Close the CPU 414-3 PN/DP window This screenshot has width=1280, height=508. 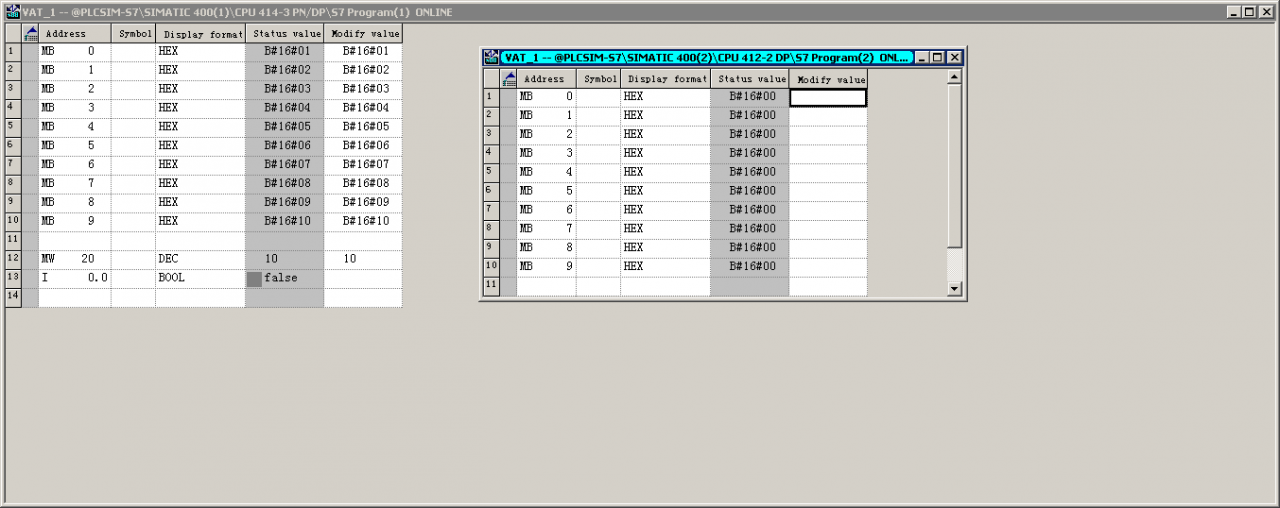(1267, 12)
